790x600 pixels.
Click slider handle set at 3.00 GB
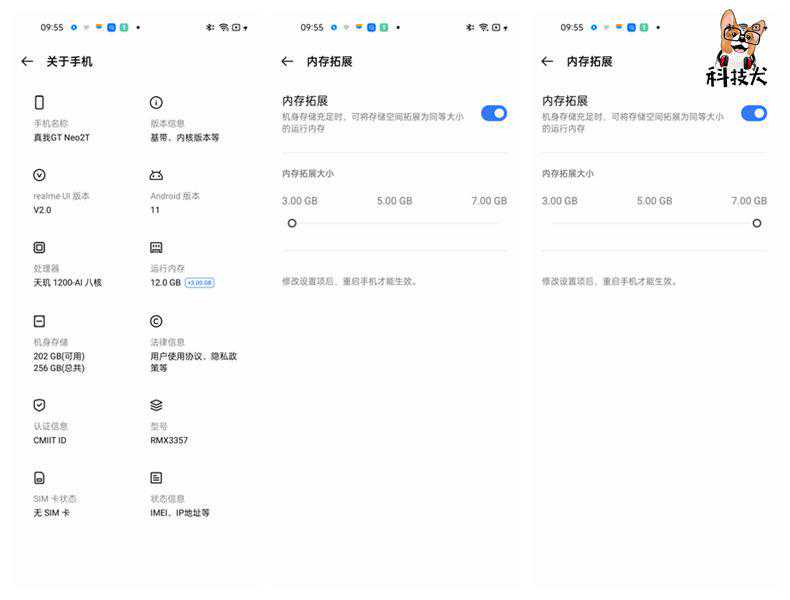tap(292, 223)
